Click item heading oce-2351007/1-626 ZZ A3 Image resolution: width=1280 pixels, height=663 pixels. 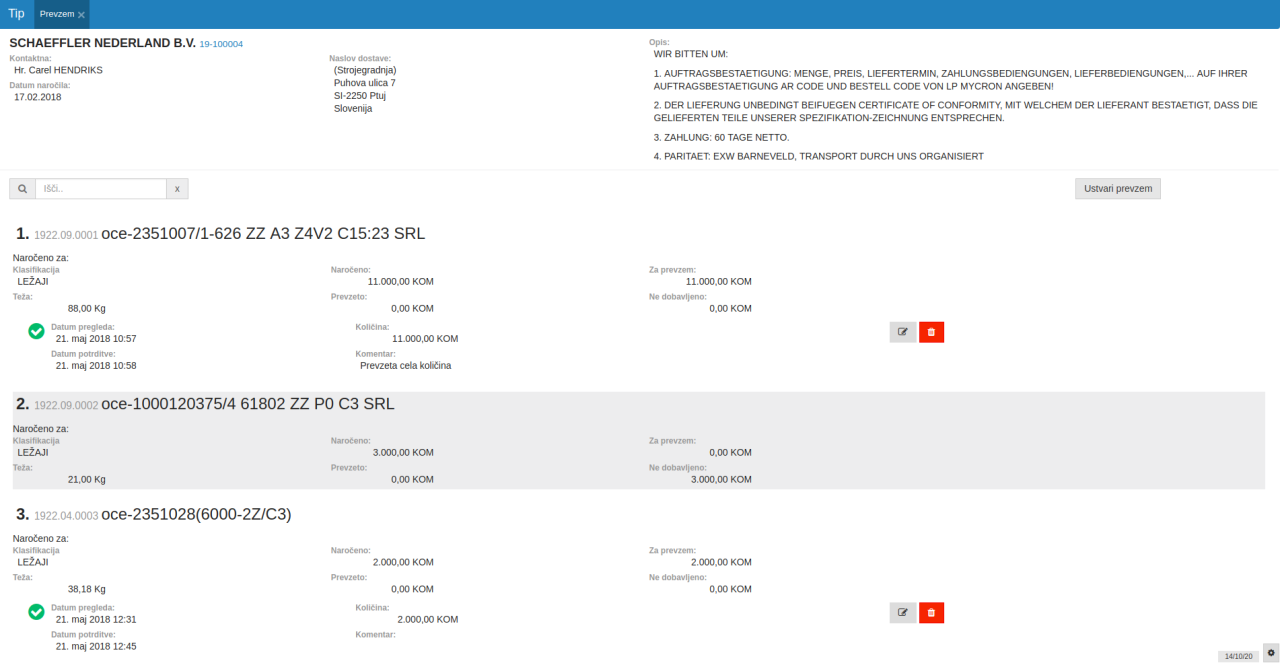pyautogui.click(x=263, y=234)
